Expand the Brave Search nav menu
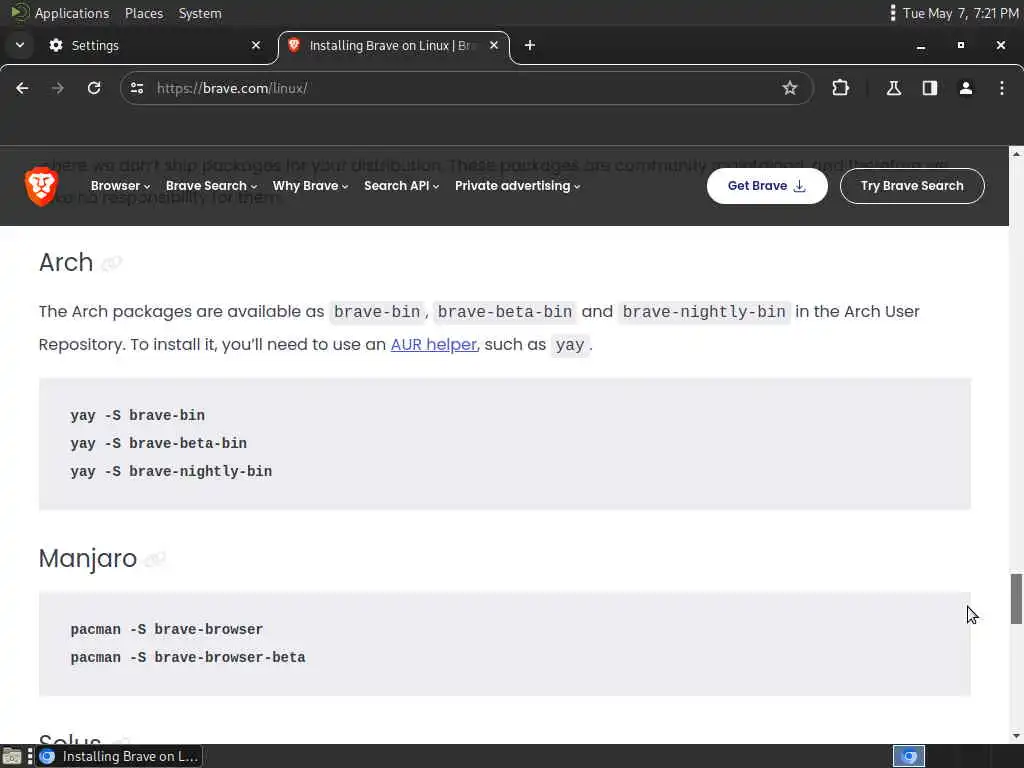Screen dimensions: 1024x768 tap(211, 186)
